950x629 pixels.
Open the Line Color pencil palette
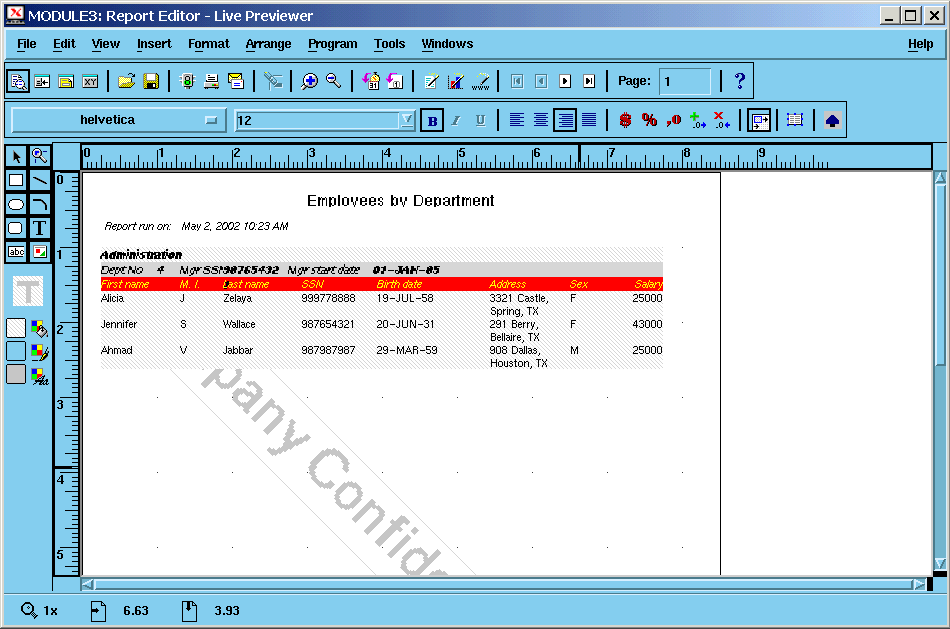pyautogui.click(x=40, y=351)
